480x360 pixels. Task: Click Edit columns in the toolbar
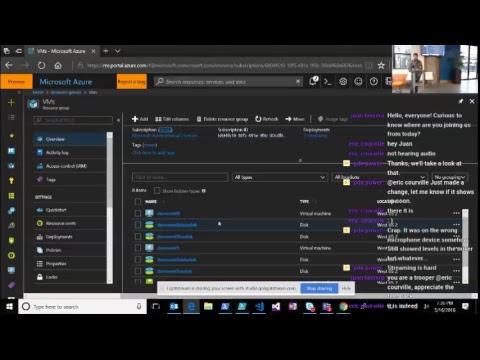point(172,119)
